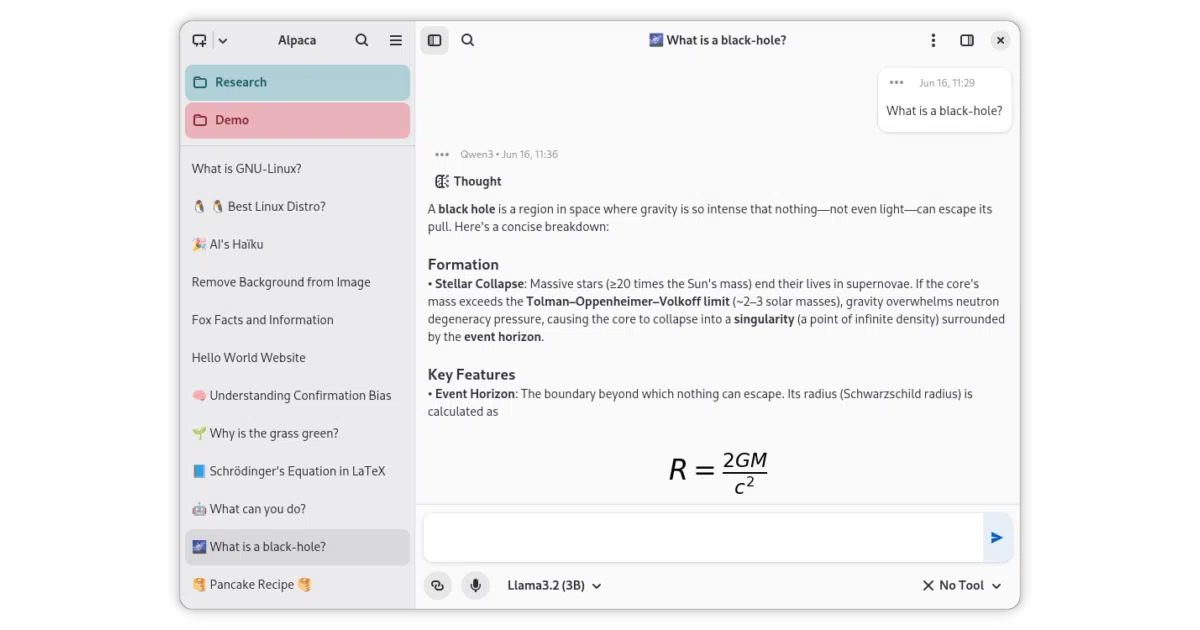Screen dimensions: 1200x630
Task: Open the new chat options dropdown arrow
Action: click(223, 41)
